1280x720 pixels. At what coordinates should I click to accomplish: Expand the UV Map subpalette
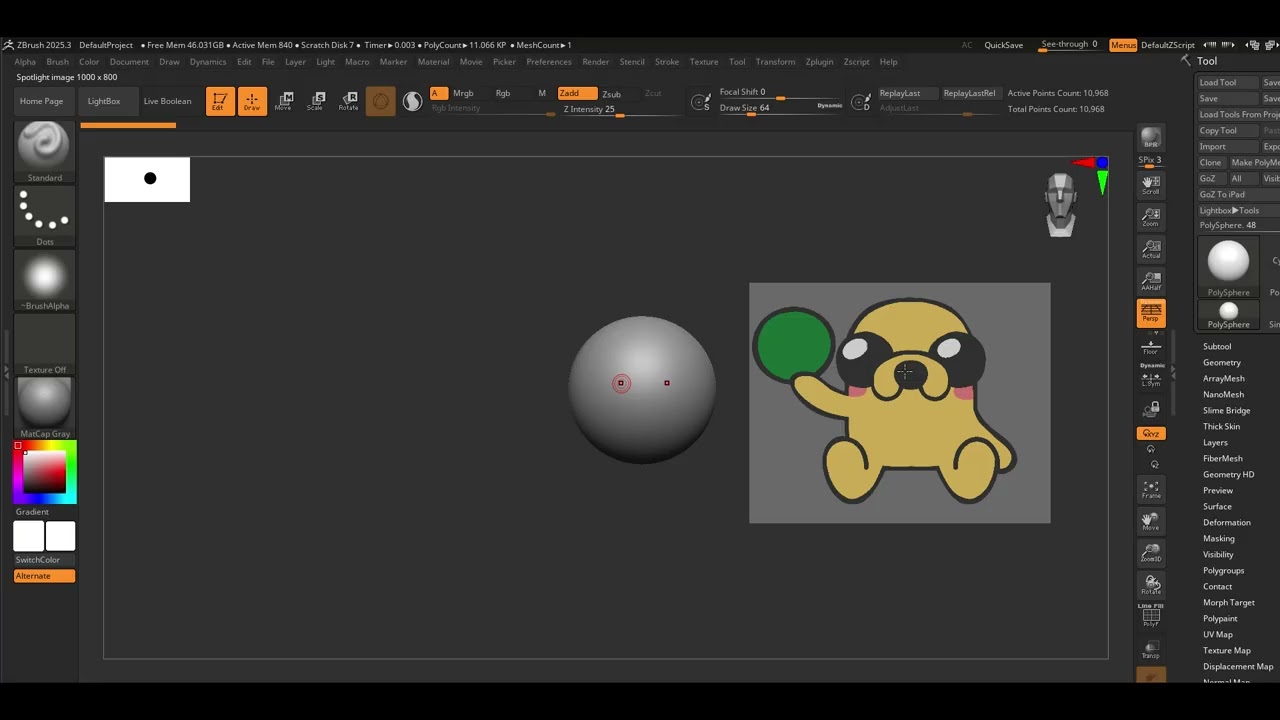[x=1218, y=634]
